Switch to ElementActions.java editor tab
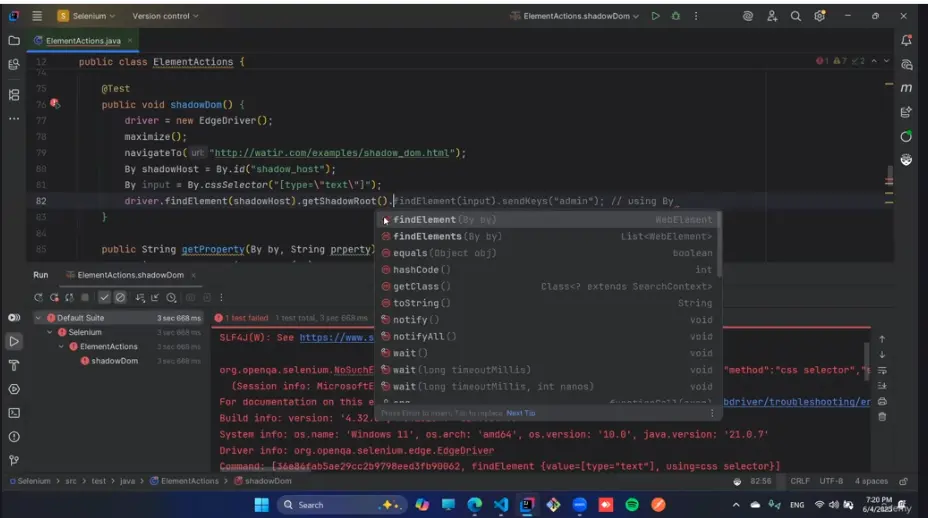Viewport: 928px width, 518px height. [83, 41]
